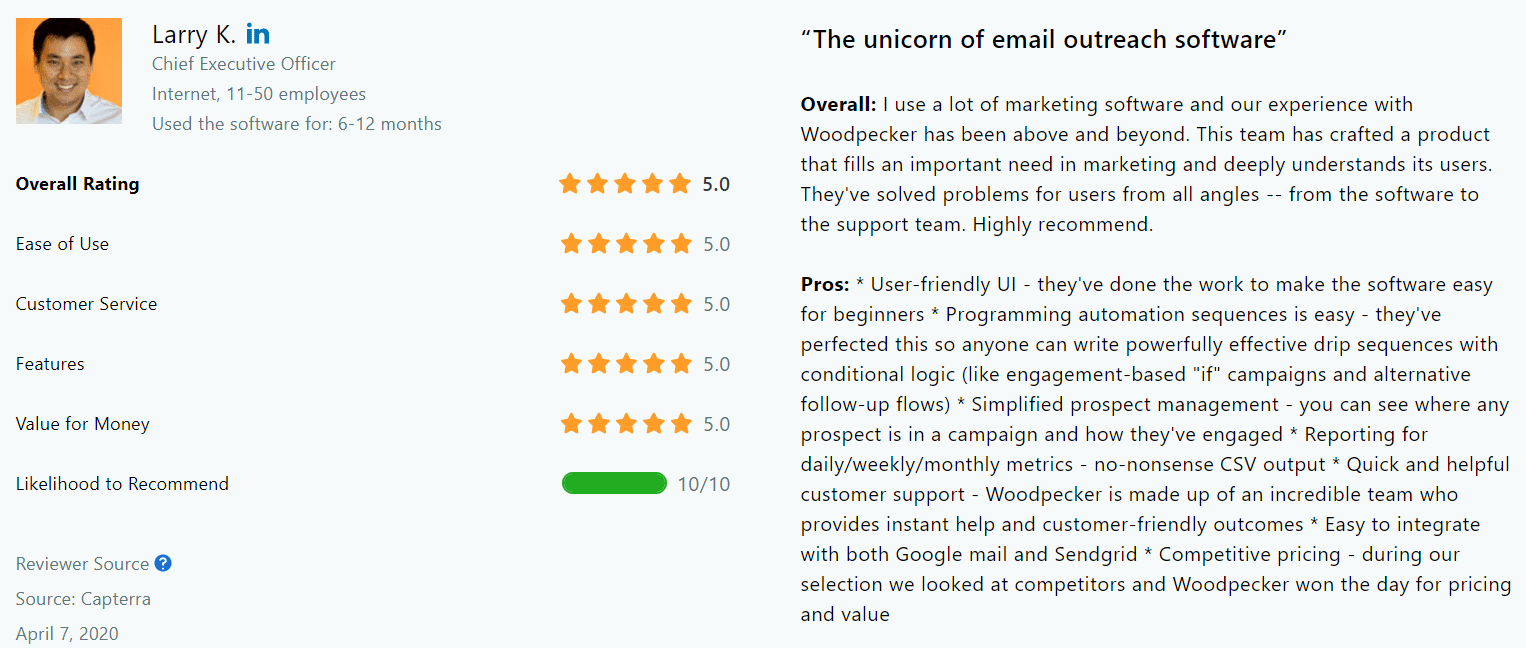Click the Chief Executive Officer job title
Screen dimensions: 1526x648
coord(244,64)
